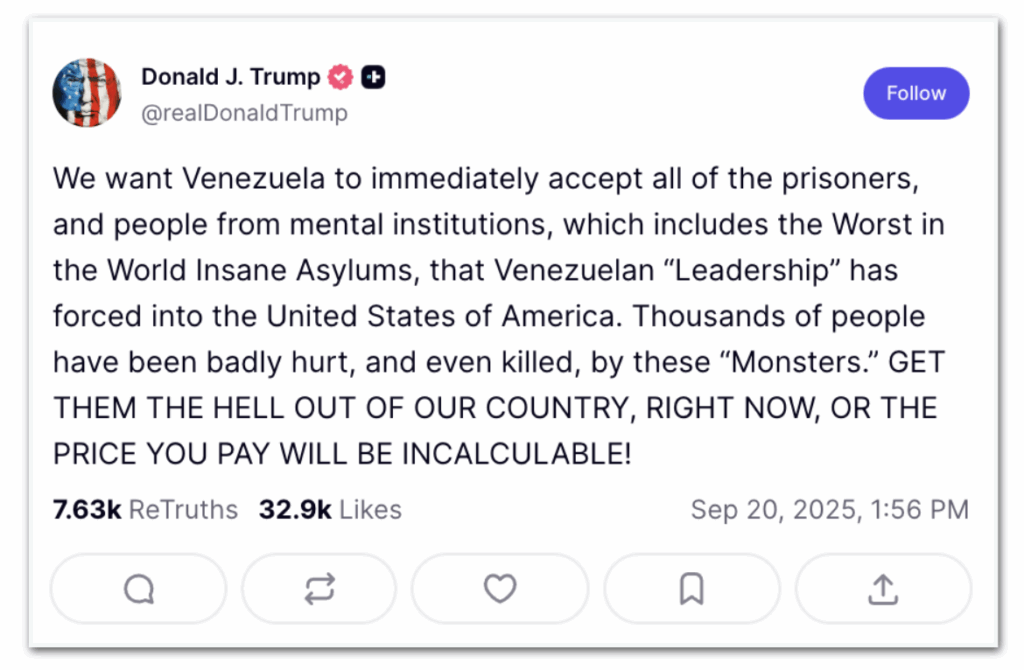This screenshot has height=670, width=1024.
Task: Follow Donald J. Trump's account
Action: [915, 93]
